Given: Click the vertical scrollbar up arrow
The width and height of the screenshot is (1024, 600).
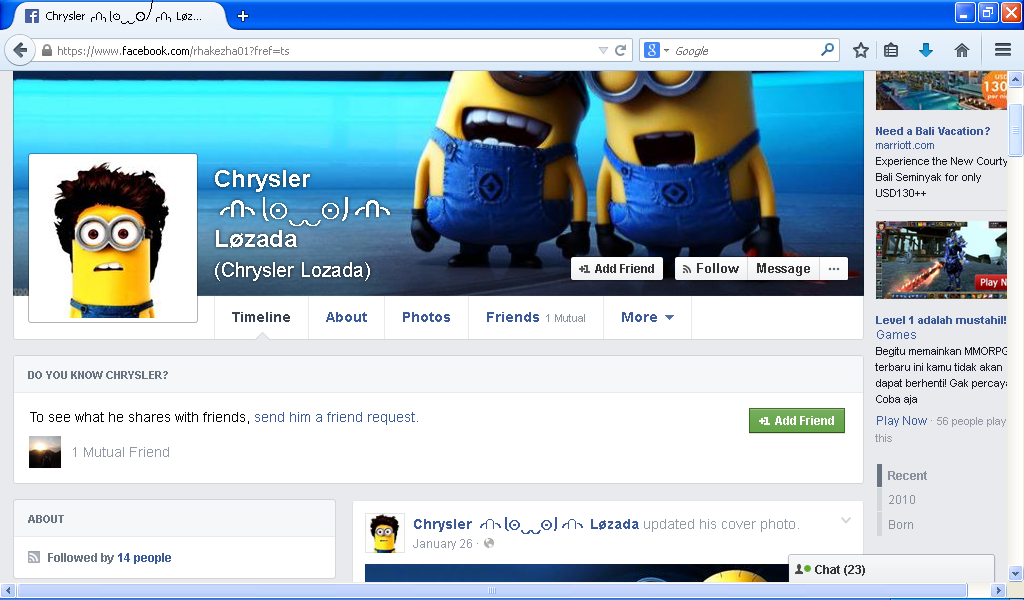Looking at the screenshot, I should pos(1015,79).
